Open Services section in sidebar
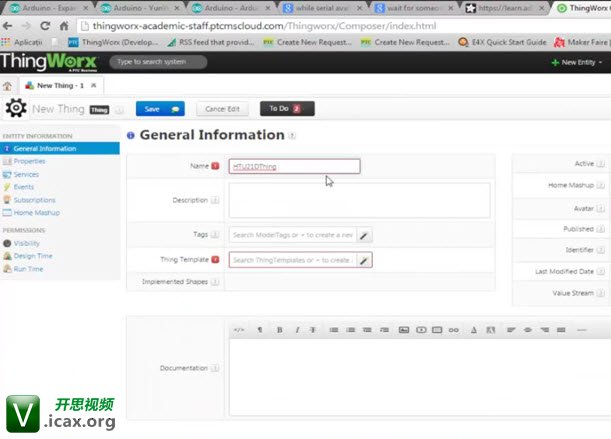611x439 pixels. click(x=26, y=175)
